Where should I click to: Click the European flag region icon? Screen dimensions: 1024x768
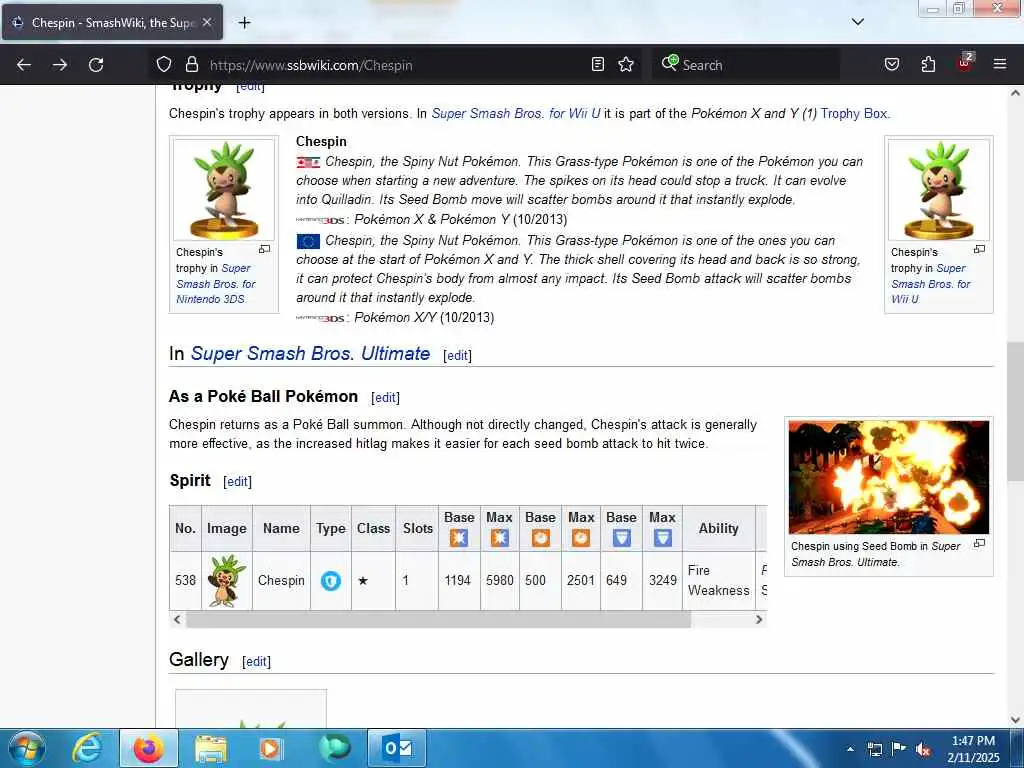pos(308,242)
